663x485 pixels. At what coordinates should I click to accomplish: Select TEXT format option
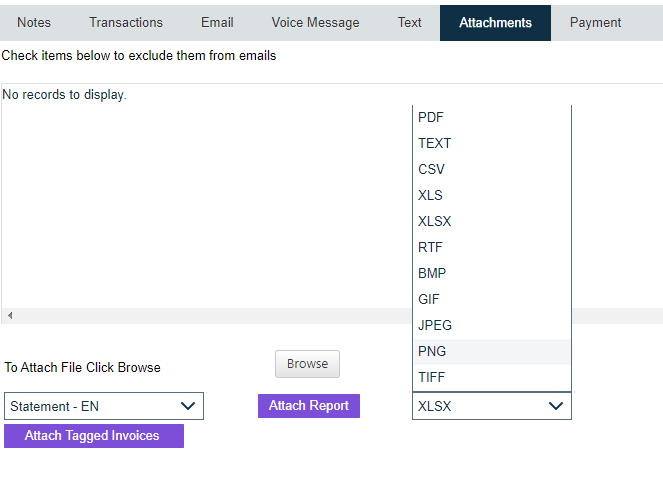coord(435,143)
